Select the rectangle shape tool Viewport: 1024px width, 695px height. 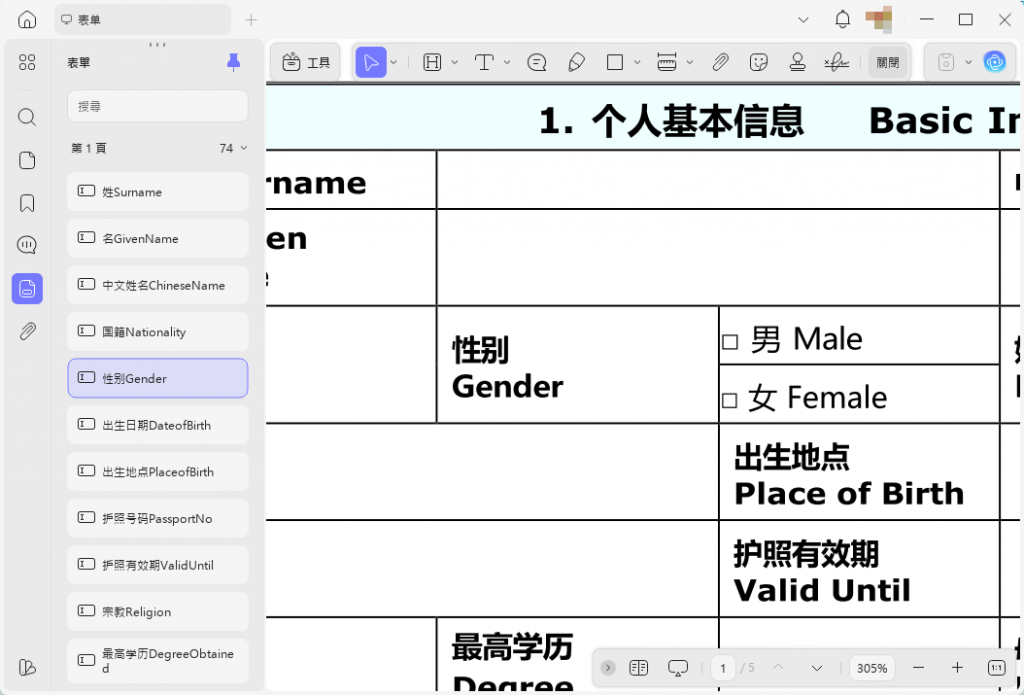(614, 62)
